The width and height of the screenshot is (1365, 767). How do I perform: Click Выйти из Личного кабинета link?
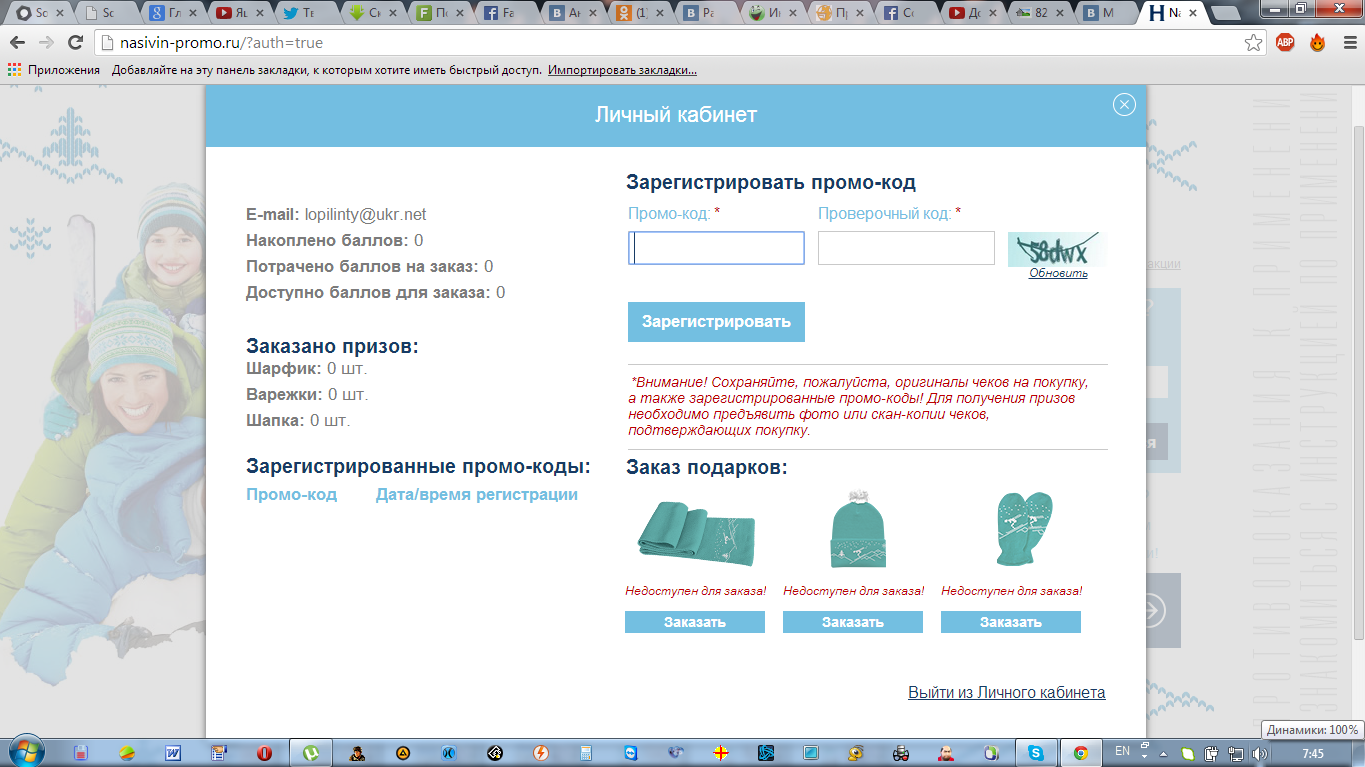tap(1006, 692)
